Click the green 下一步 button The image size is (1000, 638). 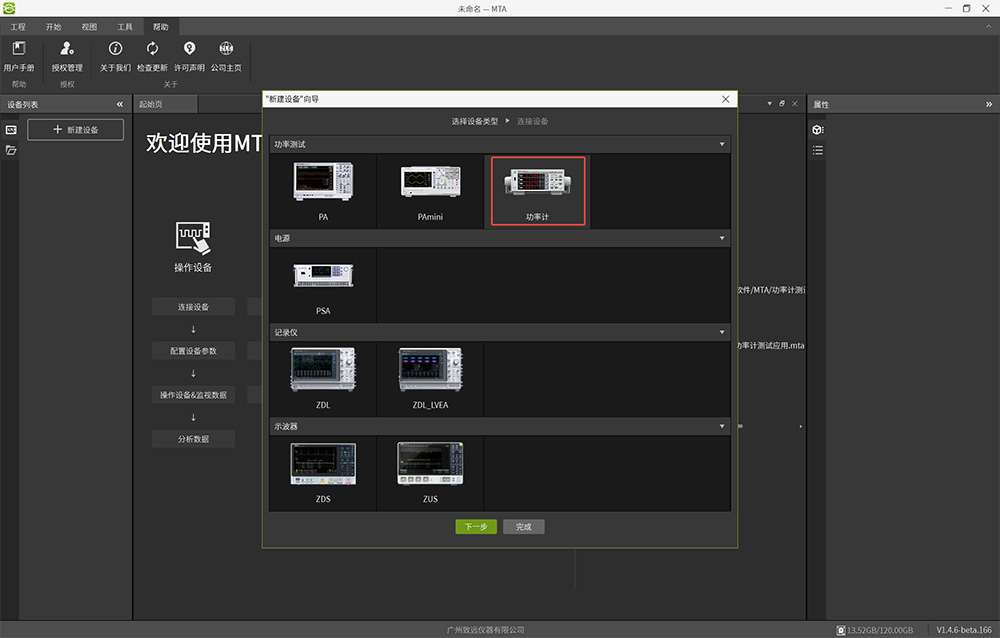[x=476, y=527]
